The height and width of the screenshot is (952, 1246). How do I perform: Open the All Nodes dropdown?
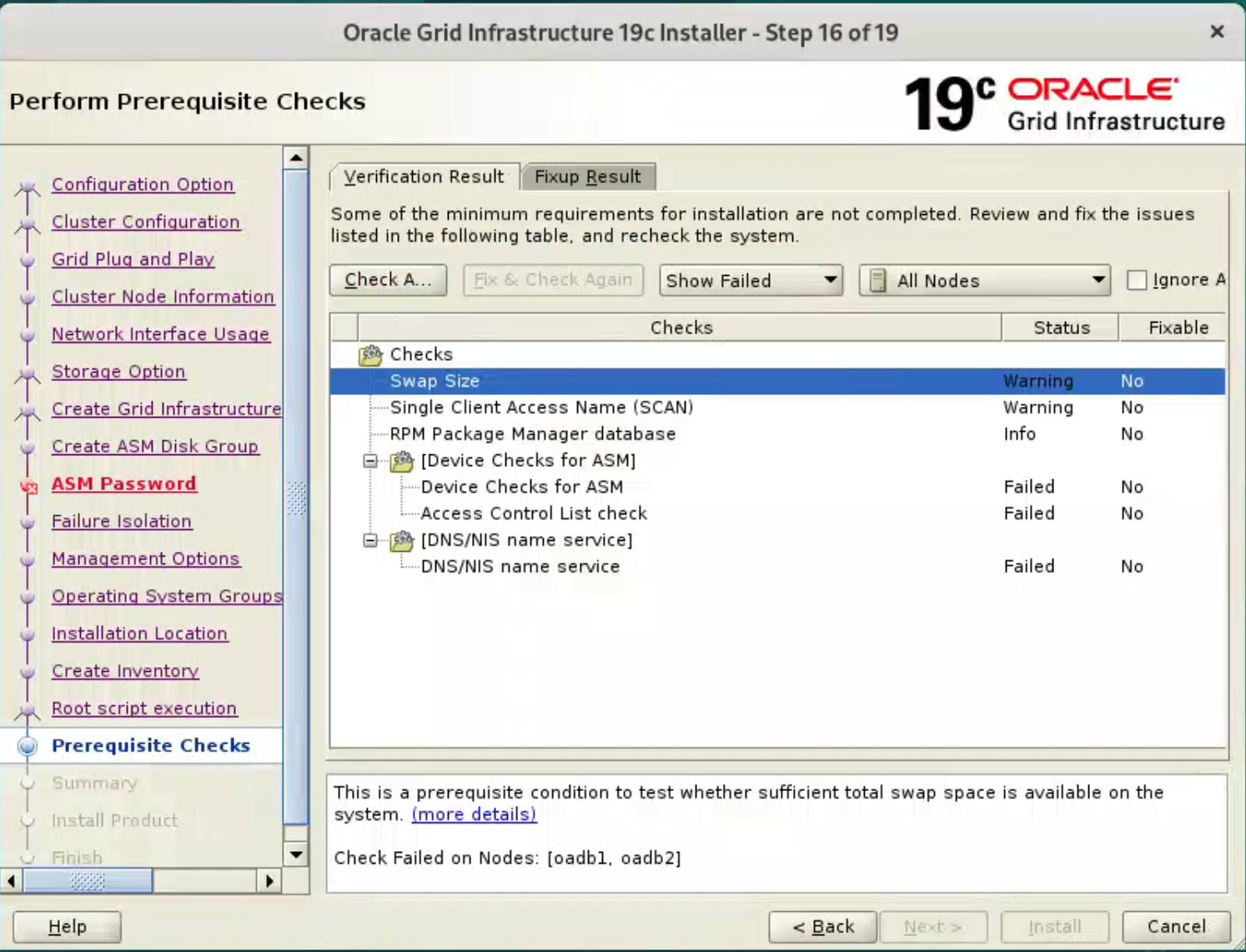point(985,280)
